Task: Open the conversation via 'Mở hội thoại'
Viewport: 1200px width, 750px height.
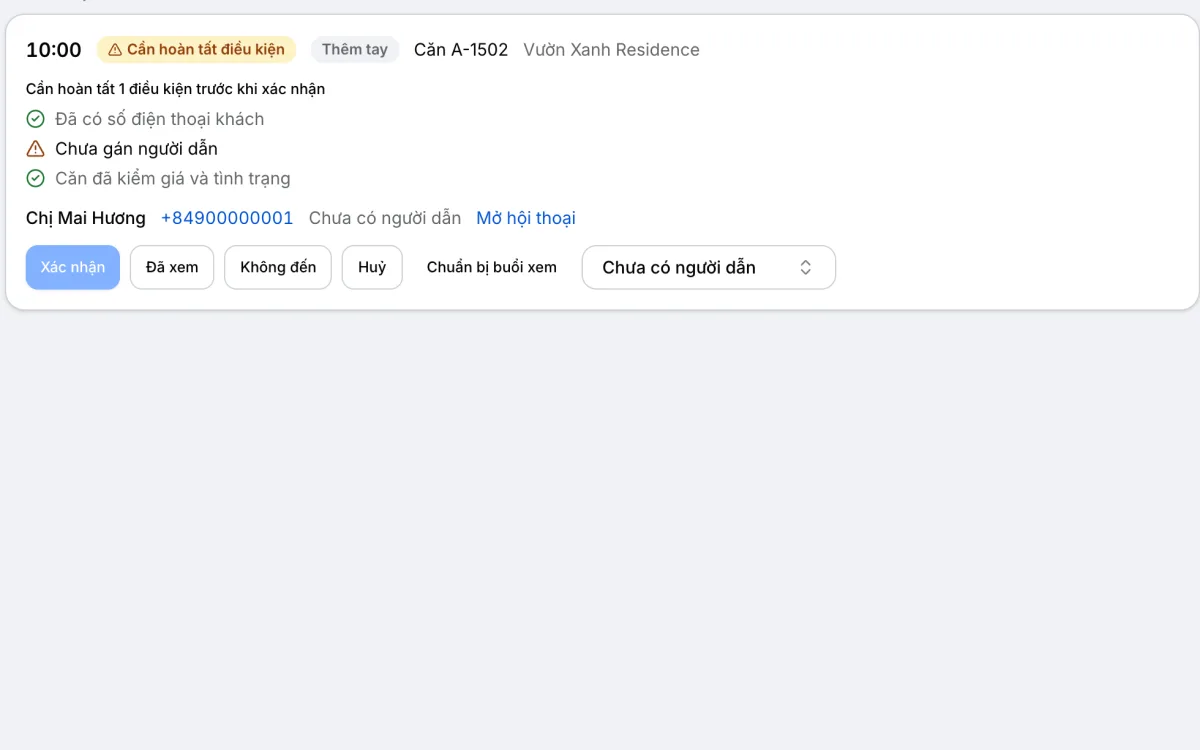Action: tap(526, 218)
